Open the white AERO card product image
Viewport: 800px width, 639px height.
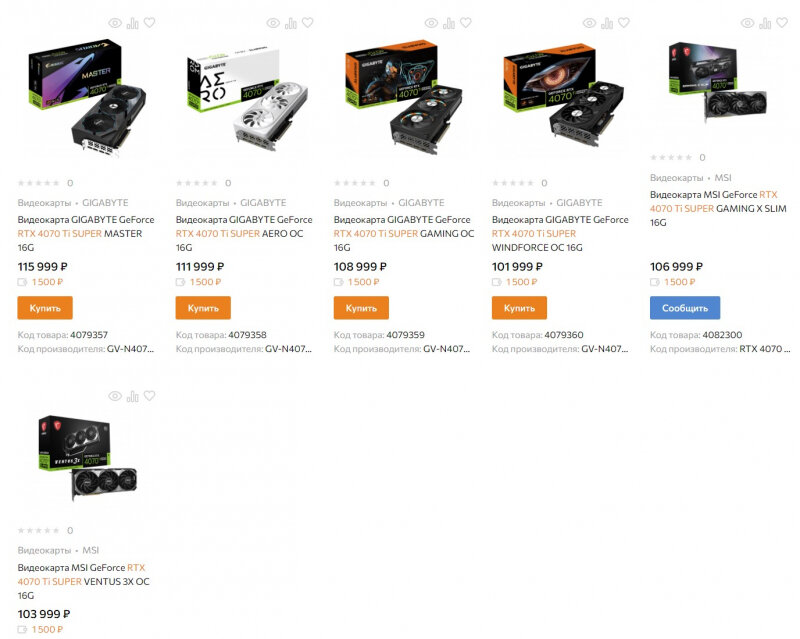[x=247, y=98]
